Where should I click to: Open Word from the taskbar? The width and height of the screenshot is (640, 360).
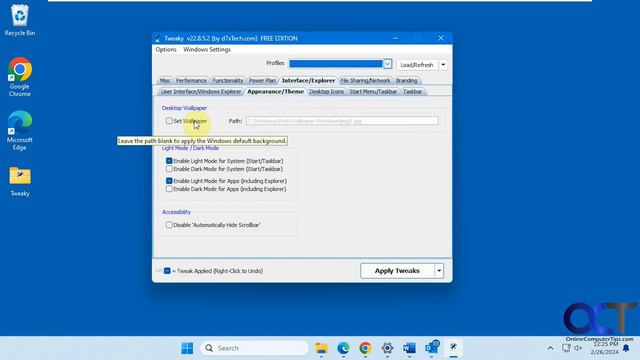coord(409,348)
